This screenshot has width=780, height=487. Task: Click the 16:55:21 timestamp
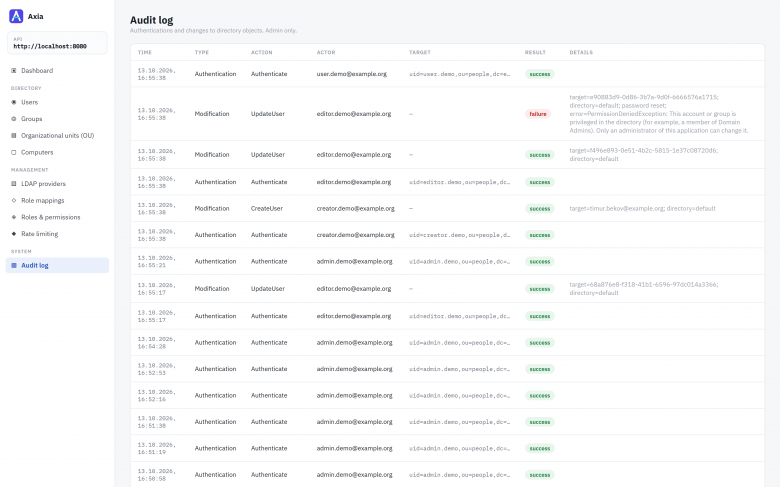tap(157, 262)
